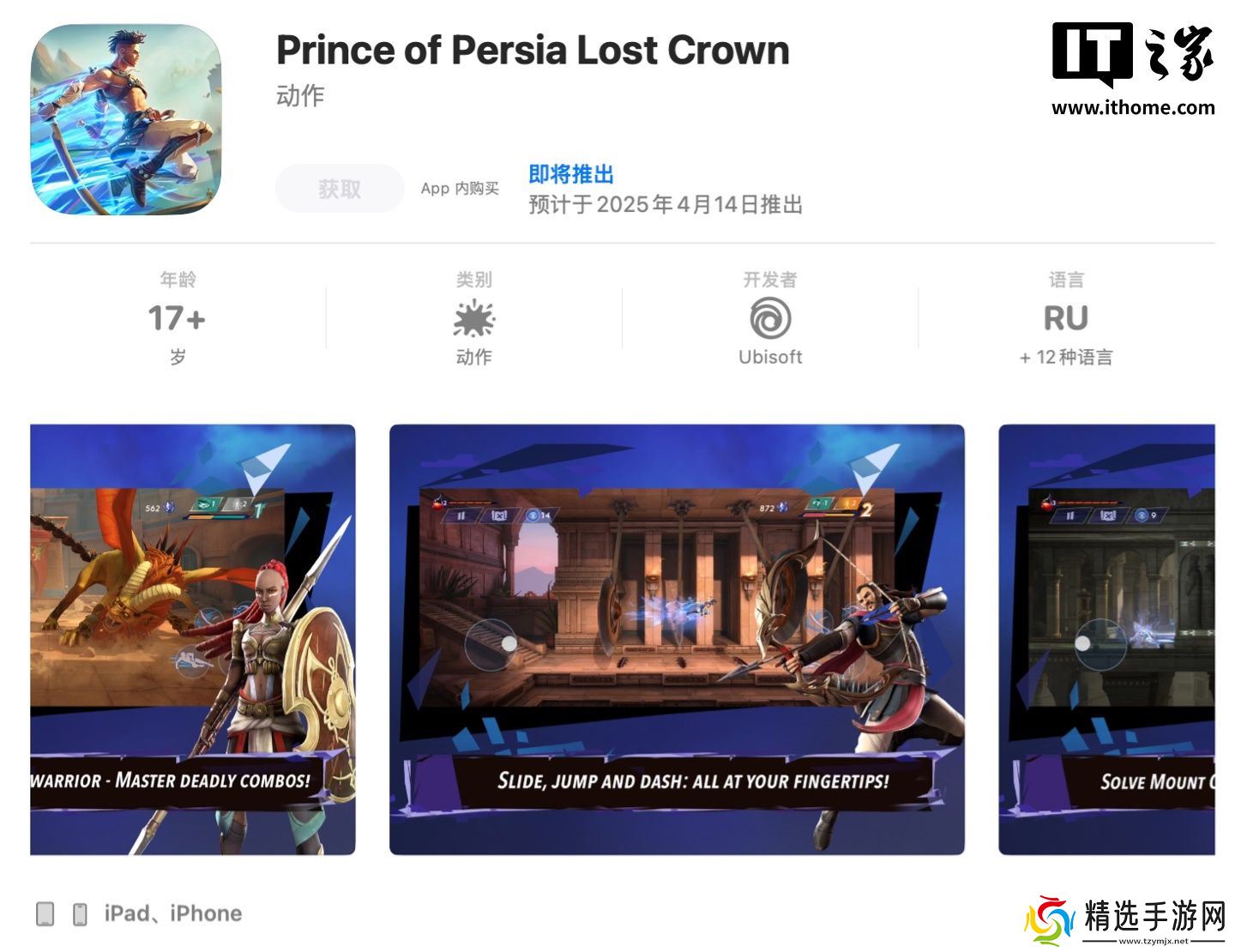Click the IT之家 logo

[1133, 55]
